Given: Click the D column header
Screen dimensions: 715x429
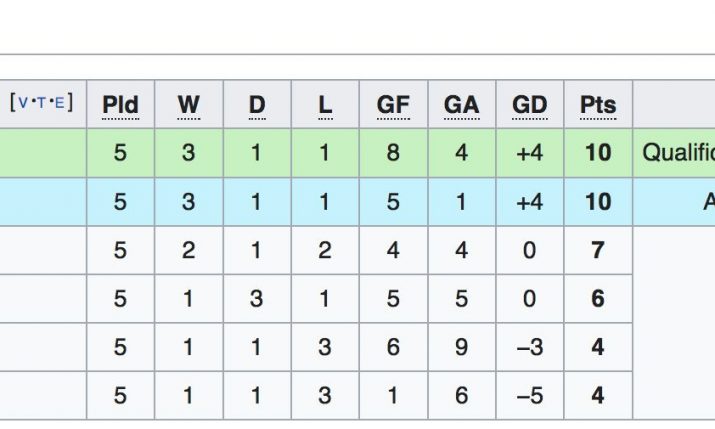Looking at the screenshot, I should [x=257, y=105].
